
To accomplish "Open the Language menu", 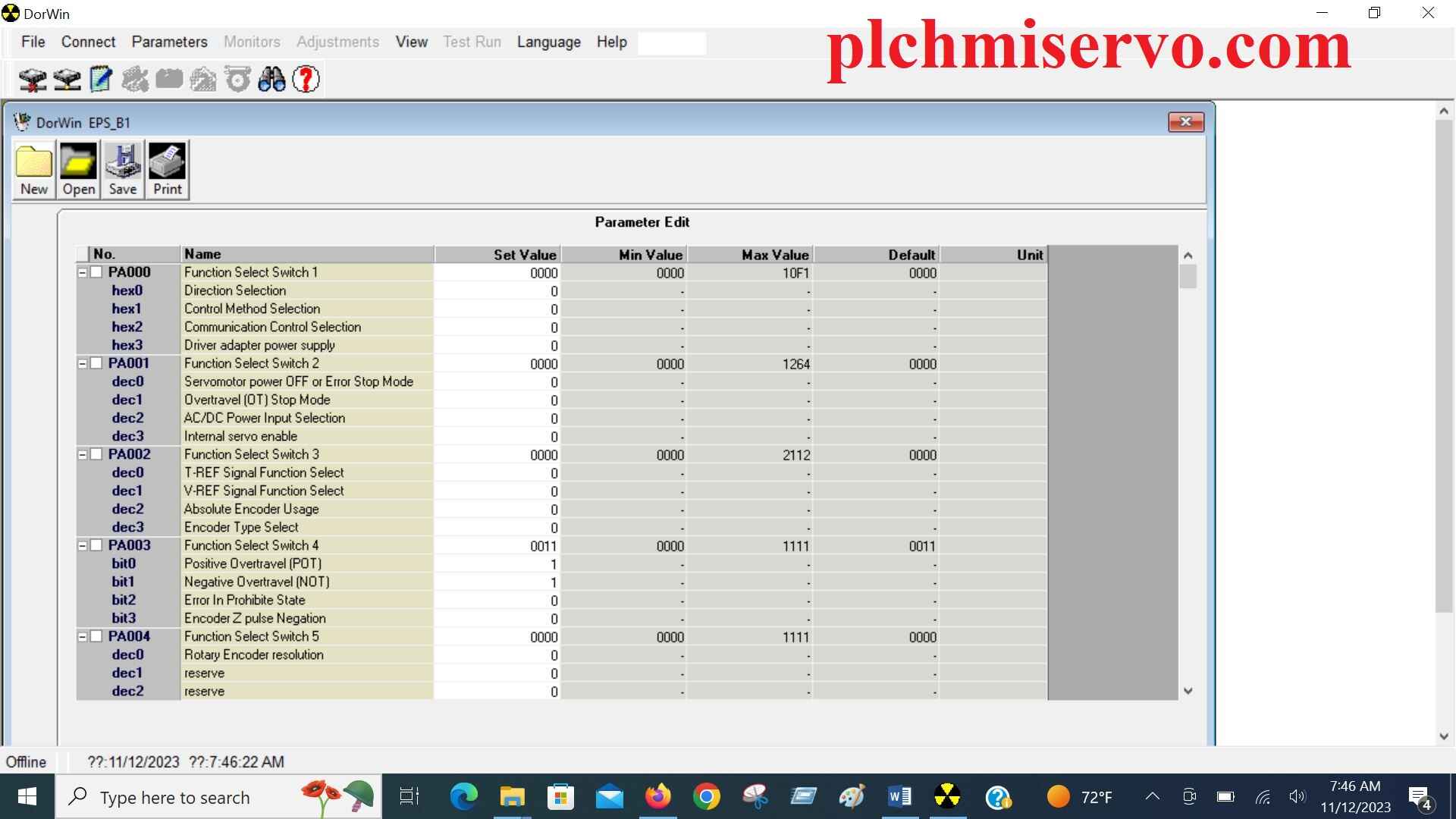I will (x=549, y=42).
